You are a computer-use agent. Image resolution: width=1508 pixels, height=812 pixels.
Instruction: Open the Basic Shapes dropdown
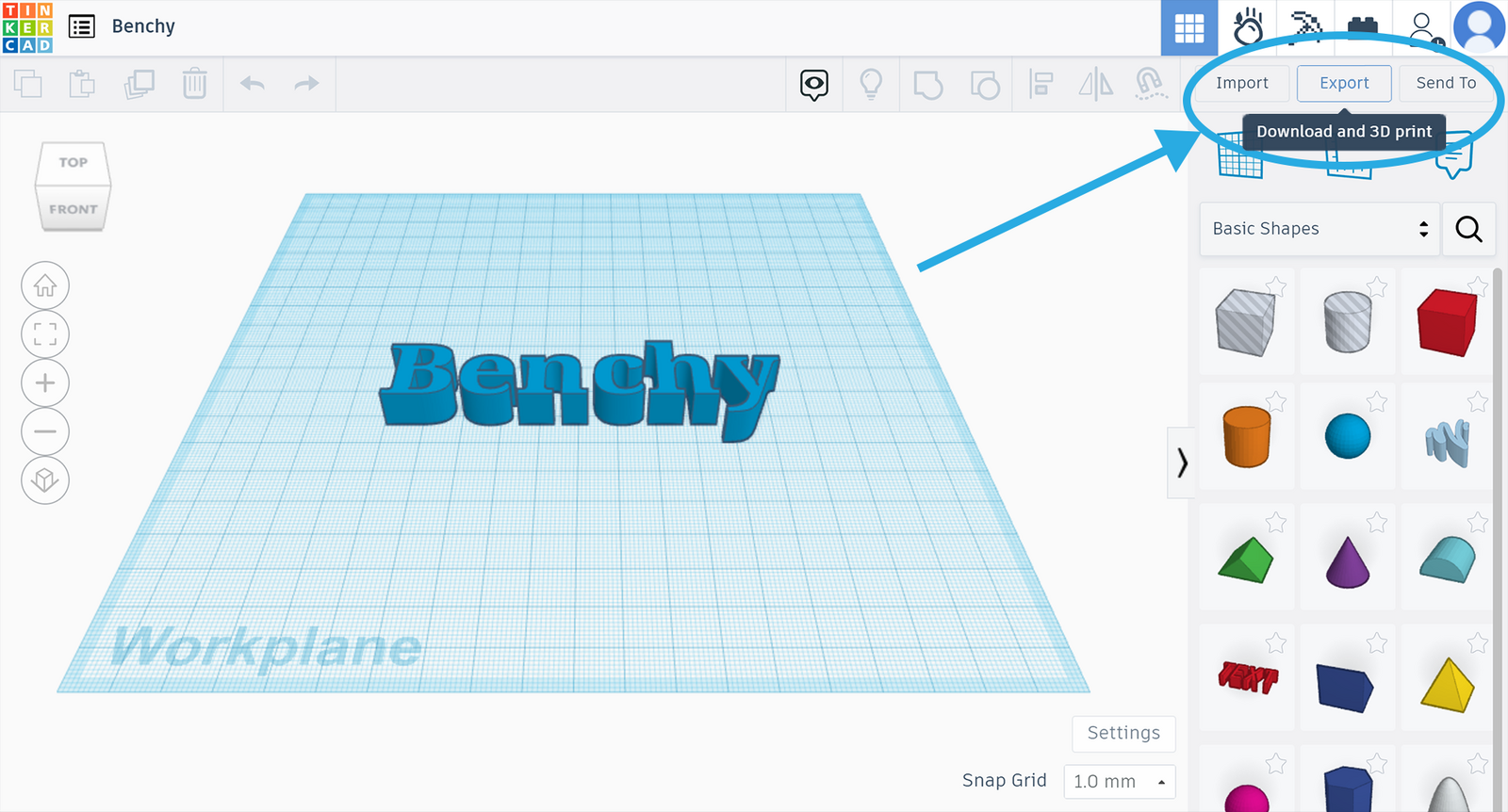(x=1319, y=229)
